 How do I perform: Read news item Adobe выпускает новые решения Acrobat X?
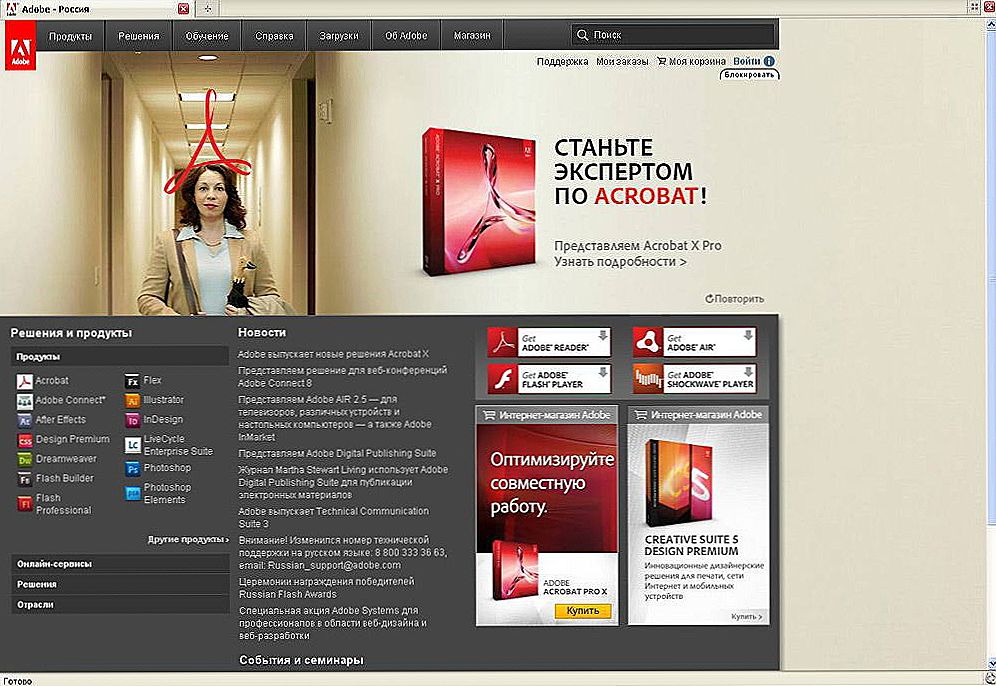pyautogui.click(x=333, y=354)
